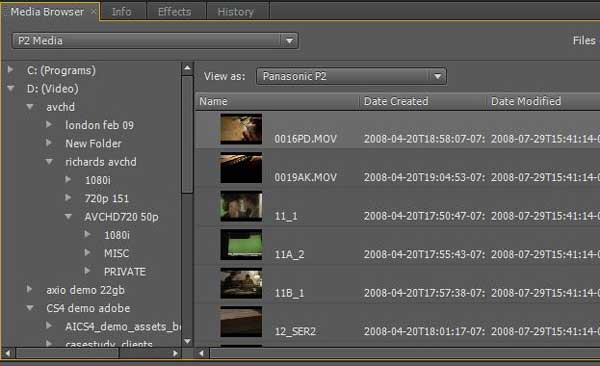Switch to the Info tab
Viewport: 600px width, 366px height.
[x=122, y=12]
